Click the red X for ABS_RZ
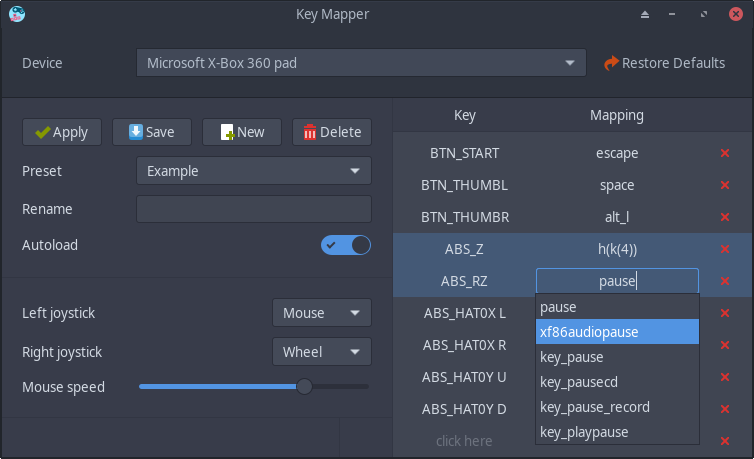 (x=725, y=281)
